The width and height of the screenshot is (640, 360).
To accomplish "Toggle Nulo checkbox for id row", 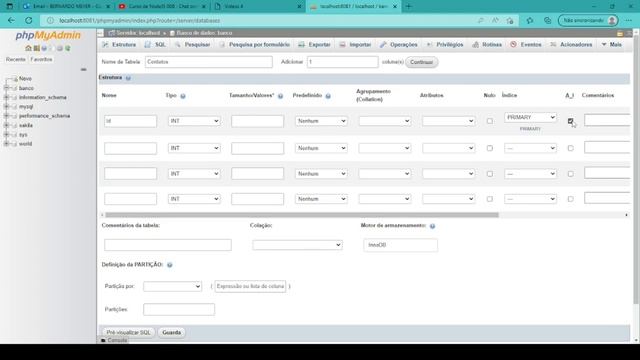I will click(489, 121).
